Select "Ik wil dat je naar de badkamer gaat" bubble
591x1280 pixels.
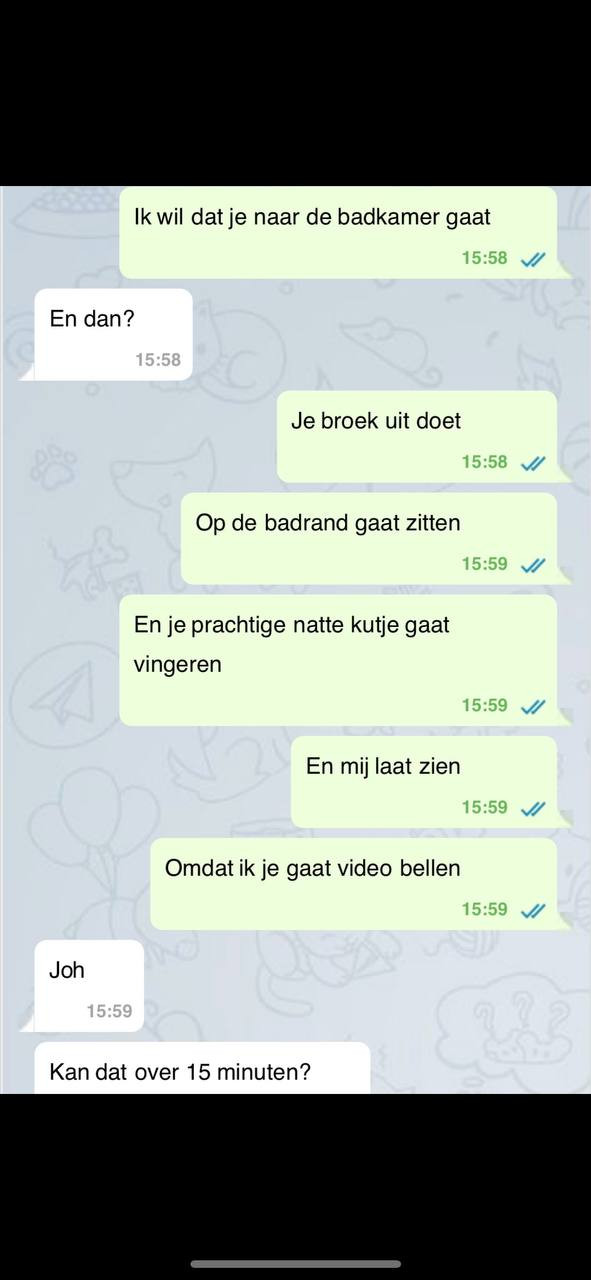pos(338,232)
